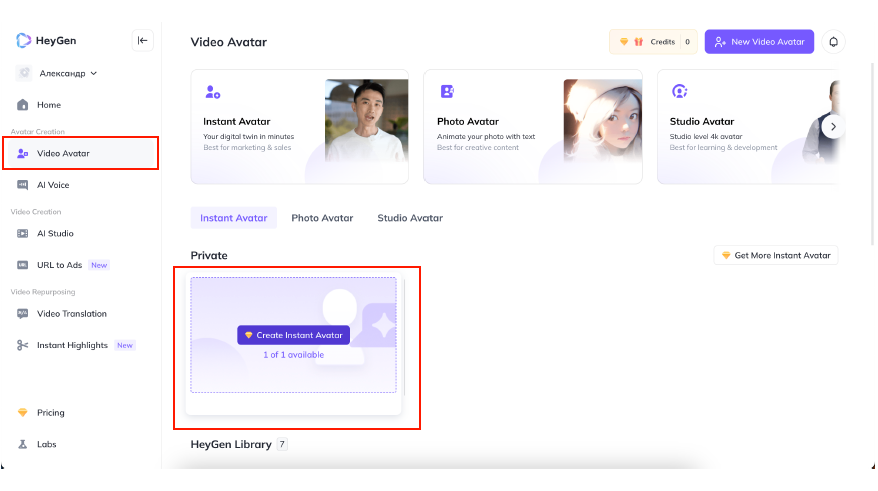Click the 'Animate your photo with text' description

(486, 137)
